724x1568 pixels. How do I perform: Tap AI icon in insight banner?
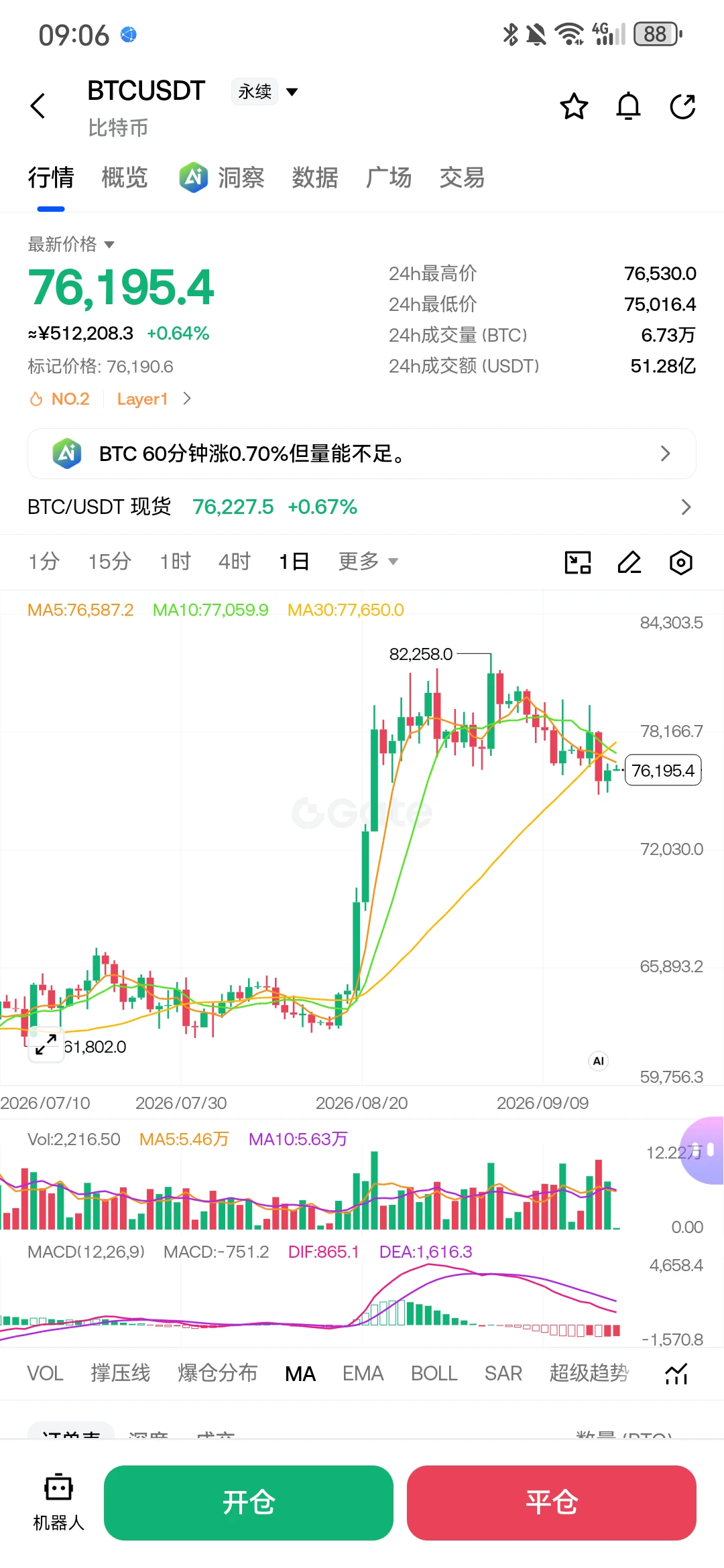tap(67, 454)
